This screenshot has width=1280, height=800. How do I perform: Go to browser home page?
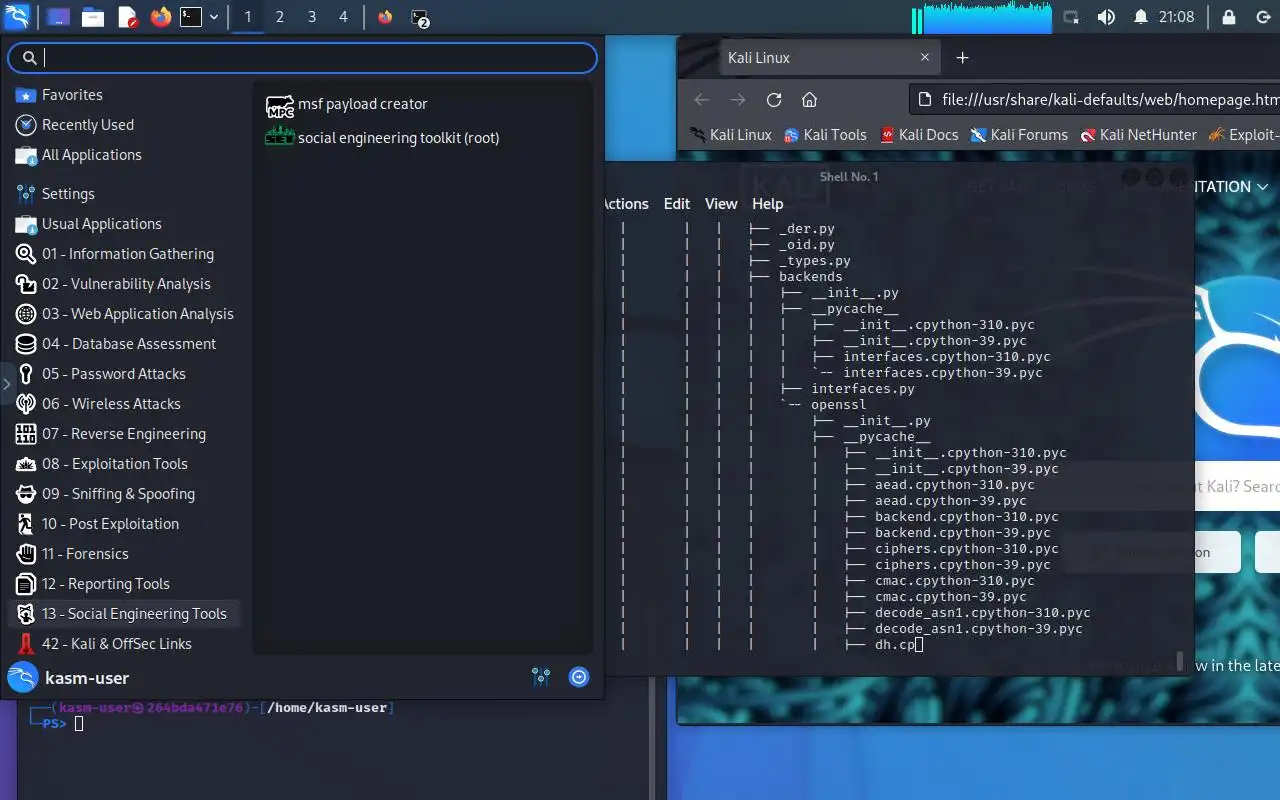(x=810, y=100)
